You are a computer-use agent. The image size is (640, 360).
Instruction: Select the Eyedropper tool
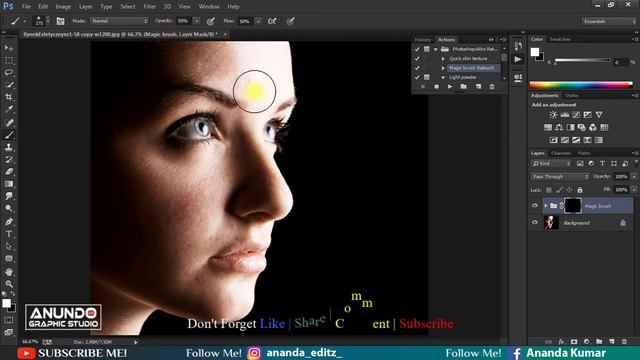9,109
